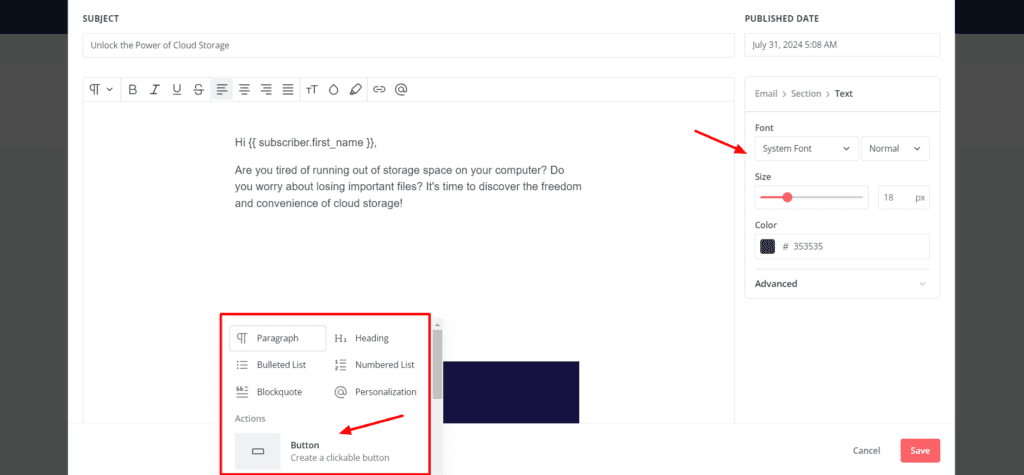The image size is (1024, 475).
Task: Insert a Button action block
Action: coord(327,451)
